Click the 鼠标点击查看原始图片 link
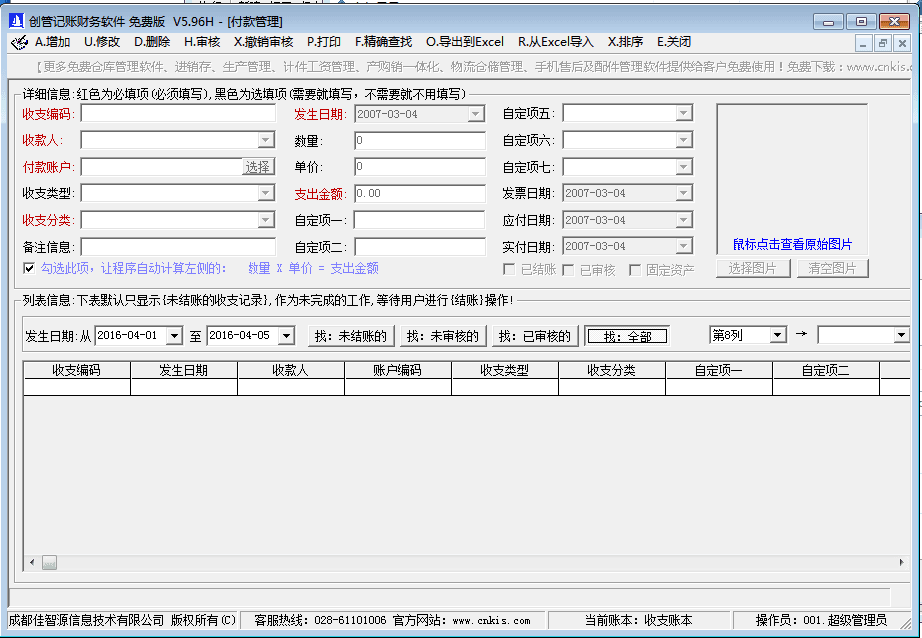Viewport: 922px width, 638px height. [792, 244]
